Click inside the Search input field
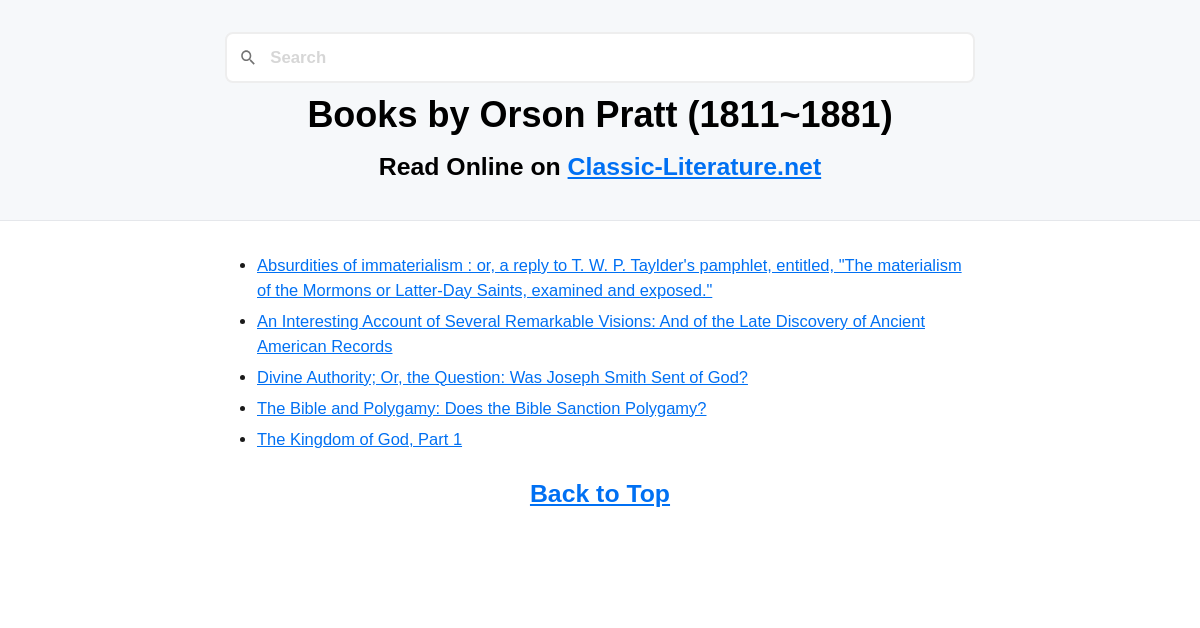This screenshot has height=628, width=1200. tap(600, 57)
